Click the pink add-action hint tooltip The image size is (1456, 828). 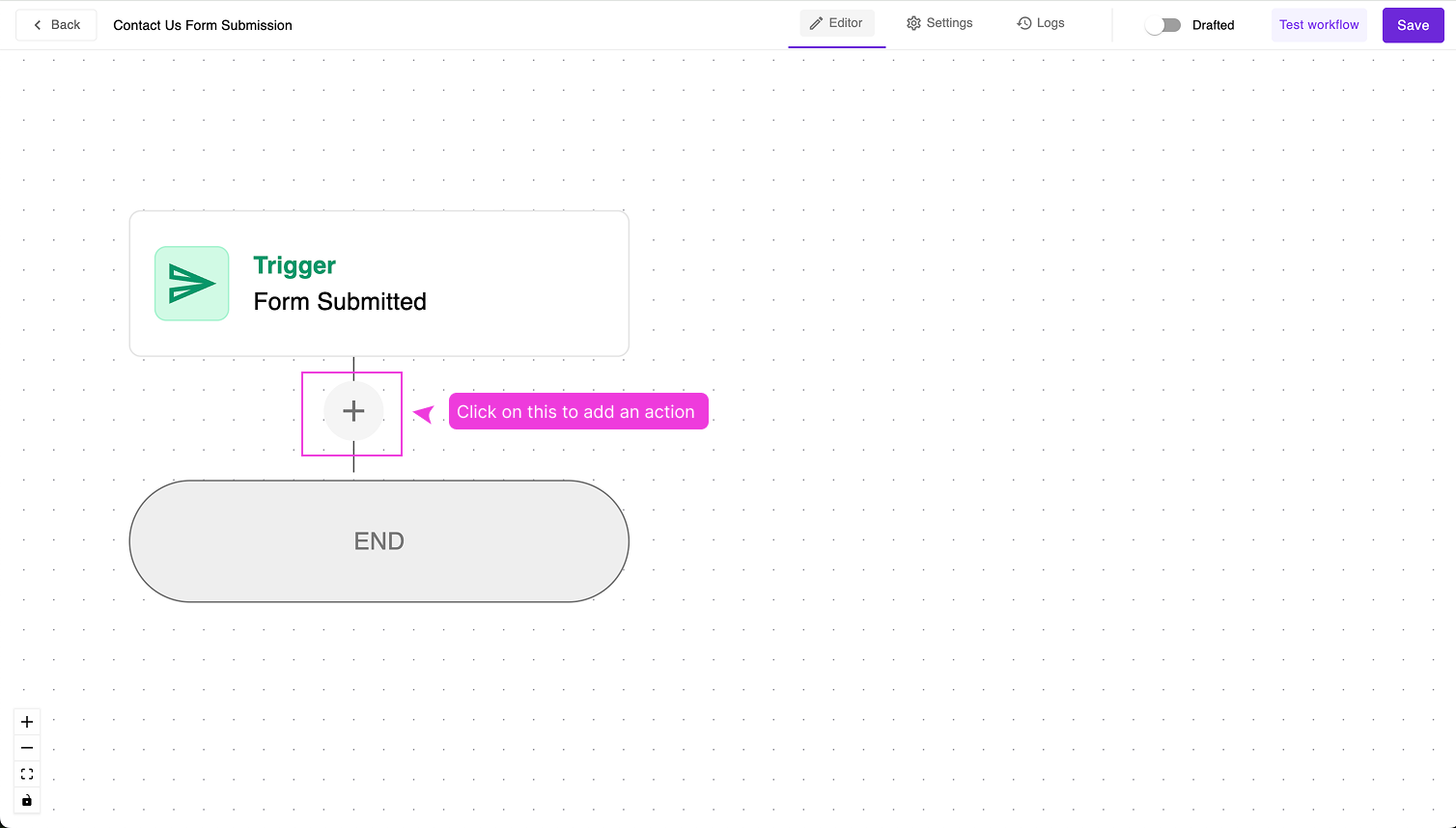pyautogui.click(x=577, y=412)
